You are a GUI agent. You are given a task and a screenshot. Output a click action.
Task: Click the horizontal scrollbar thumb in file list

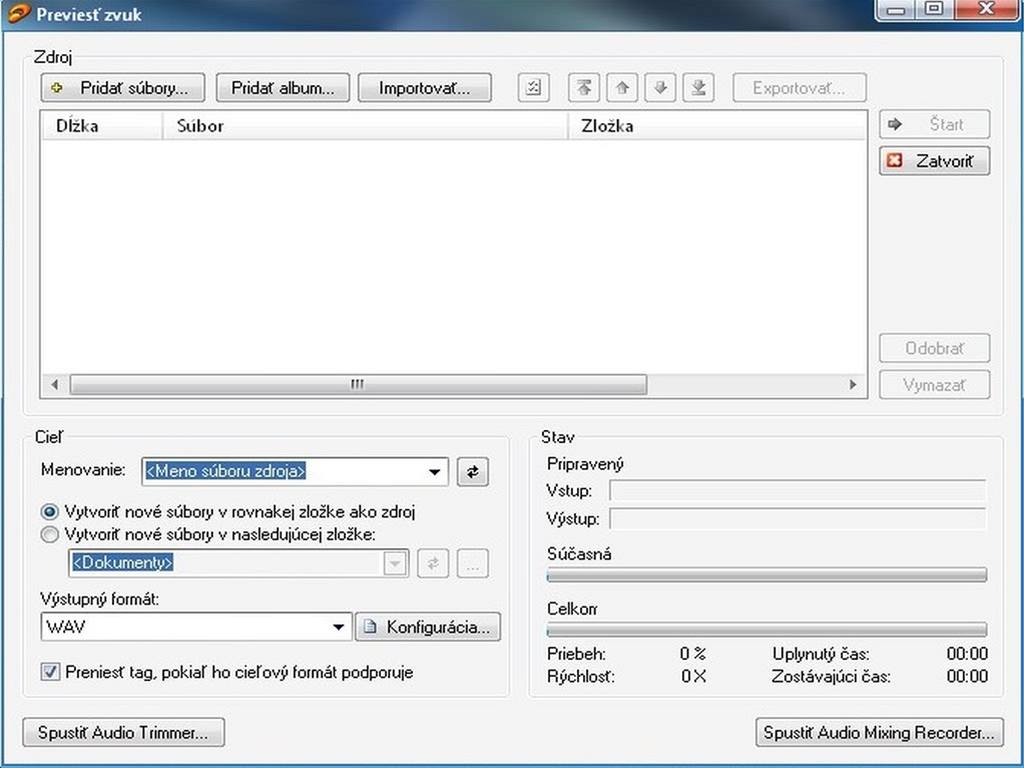click(x=358, y=385)
